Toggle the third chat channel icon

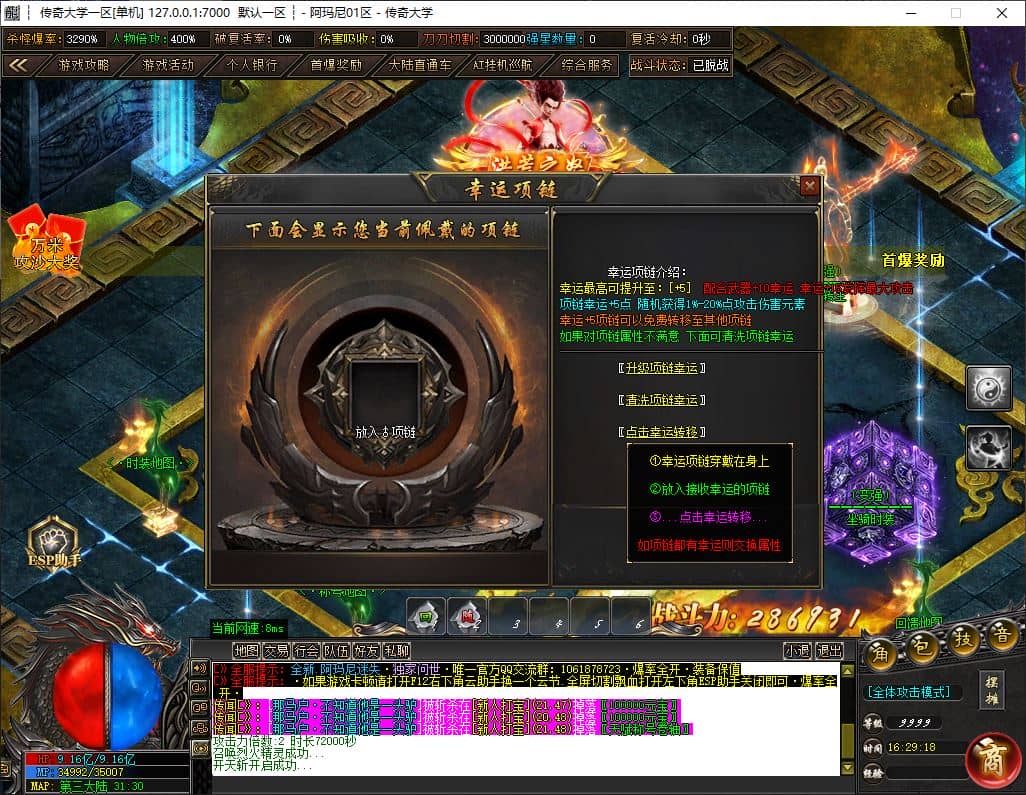199,707
